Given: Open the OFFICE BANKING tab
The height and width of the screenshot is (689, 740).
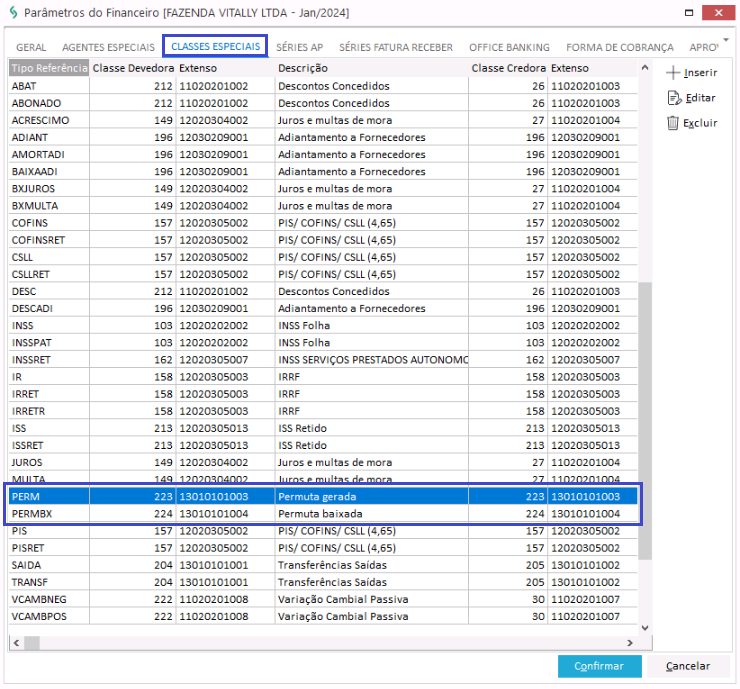Looking at the screenshot, I should [509, 47].
